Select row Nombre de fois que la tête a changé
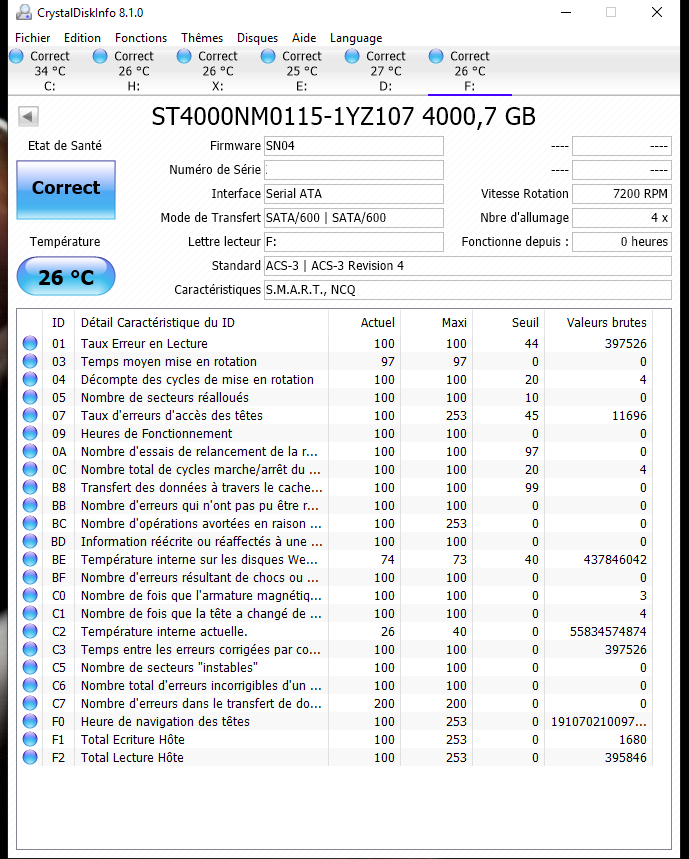689x859 pixels. point(335,614)
